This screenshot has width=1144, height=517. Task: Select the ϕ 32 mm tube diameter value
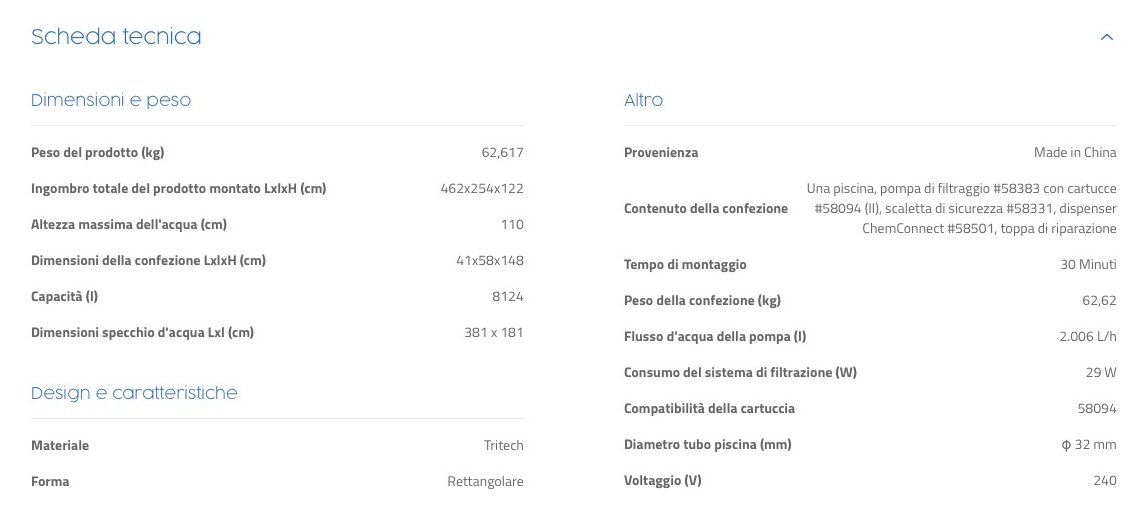coord(1088,445)
